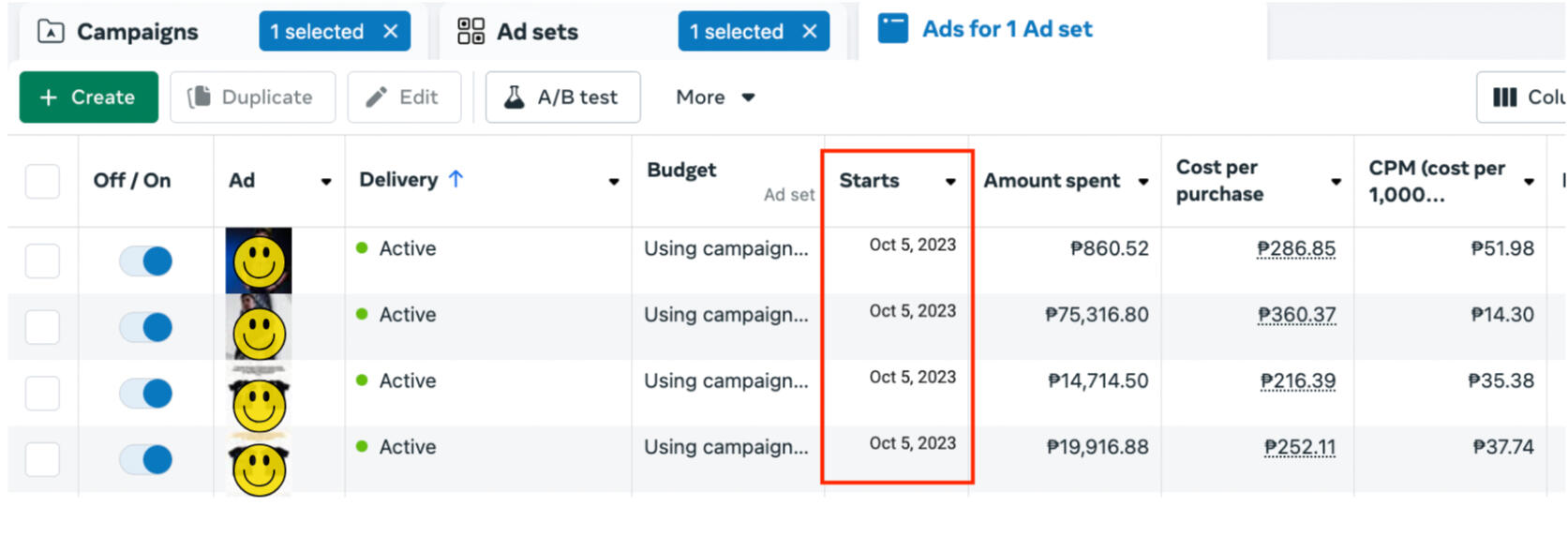Expand the Starts column dropdown arrow
This screenshot has height=536, width=1568.
950,182
